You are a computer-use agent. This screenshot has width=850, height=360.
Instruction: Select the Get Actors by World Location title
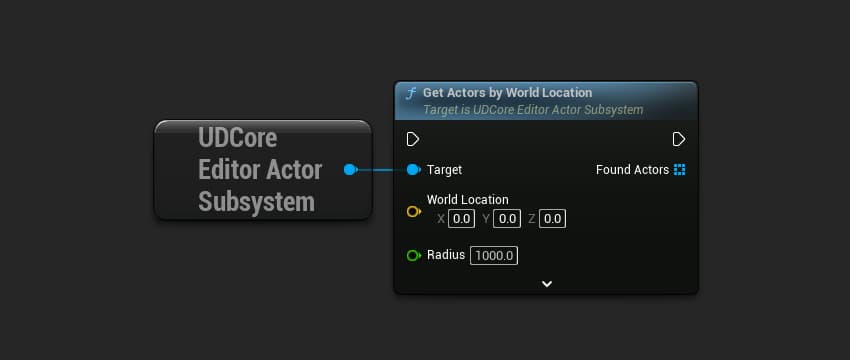click(507, 93)
